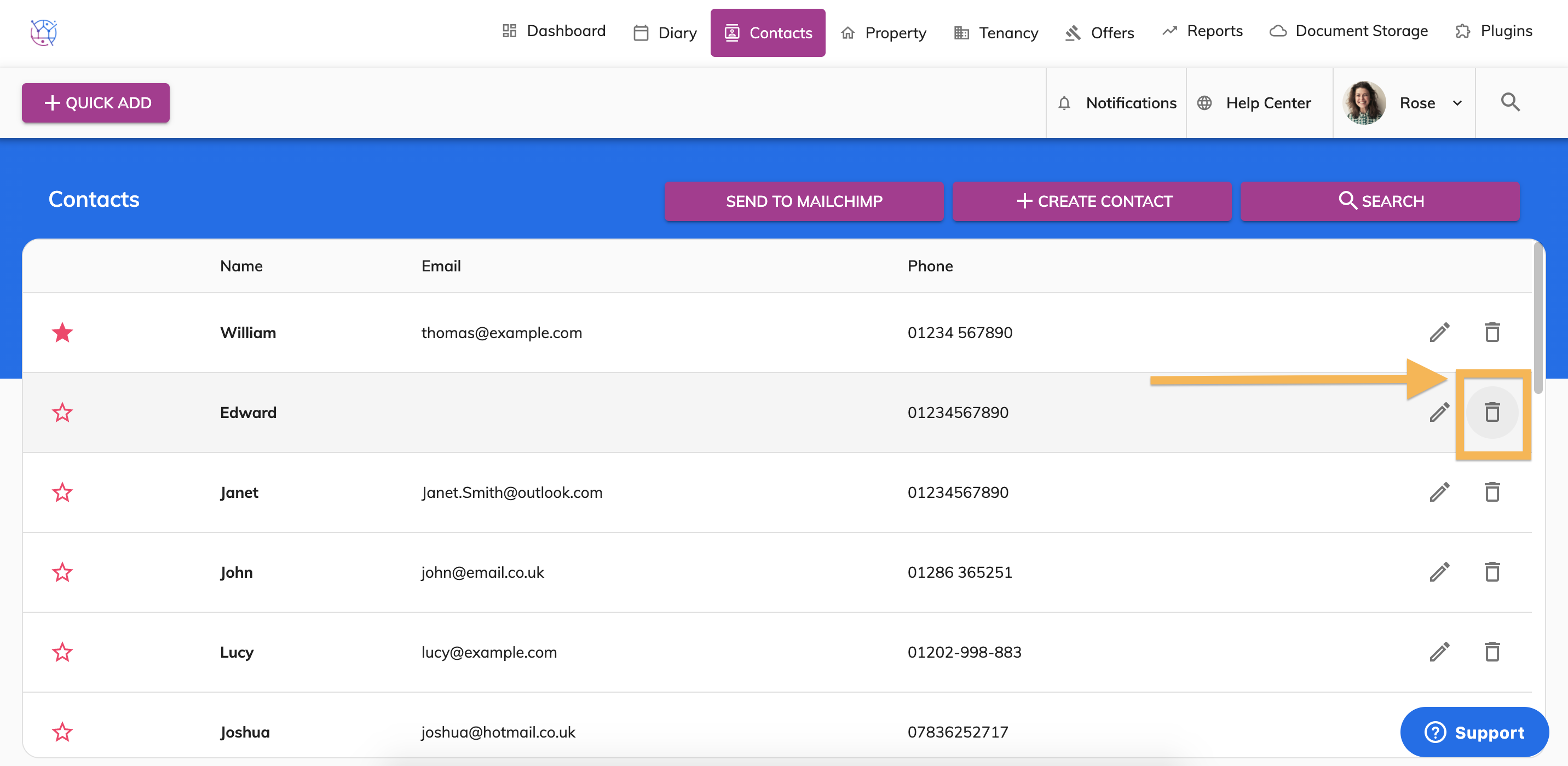The image size is (1568, 766).
Task: Delete Lucy's contact via trash icon
Action: tap(1491, 652)
